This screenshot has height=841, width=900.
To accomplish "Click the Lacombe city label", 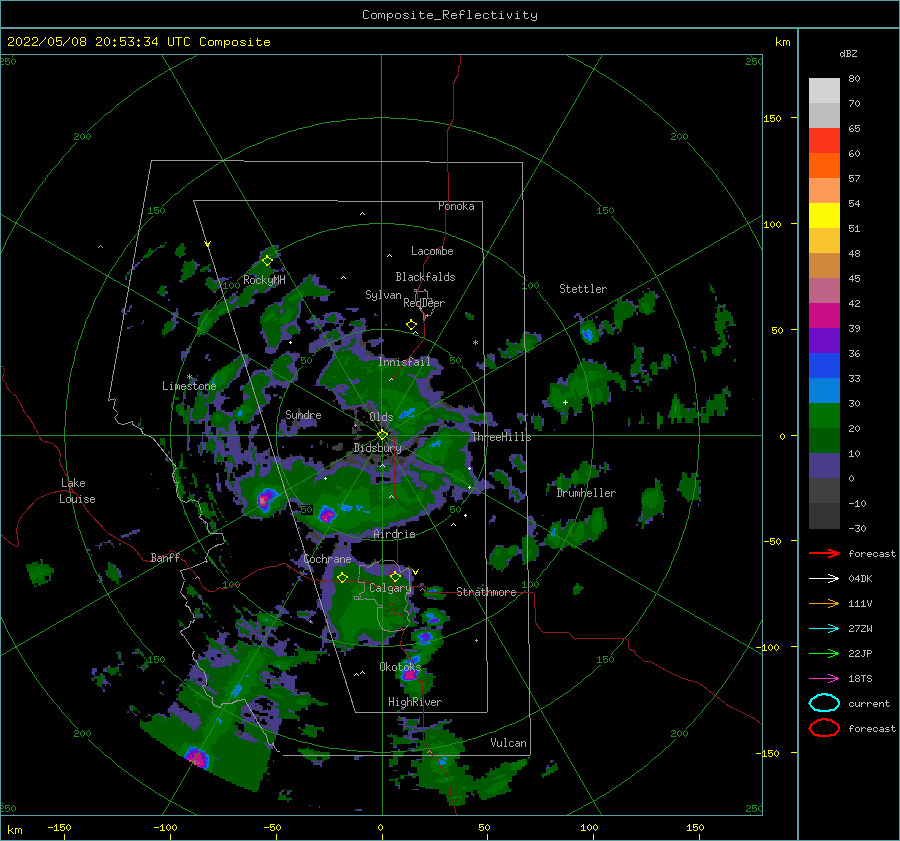I will [x=432, y=251].
